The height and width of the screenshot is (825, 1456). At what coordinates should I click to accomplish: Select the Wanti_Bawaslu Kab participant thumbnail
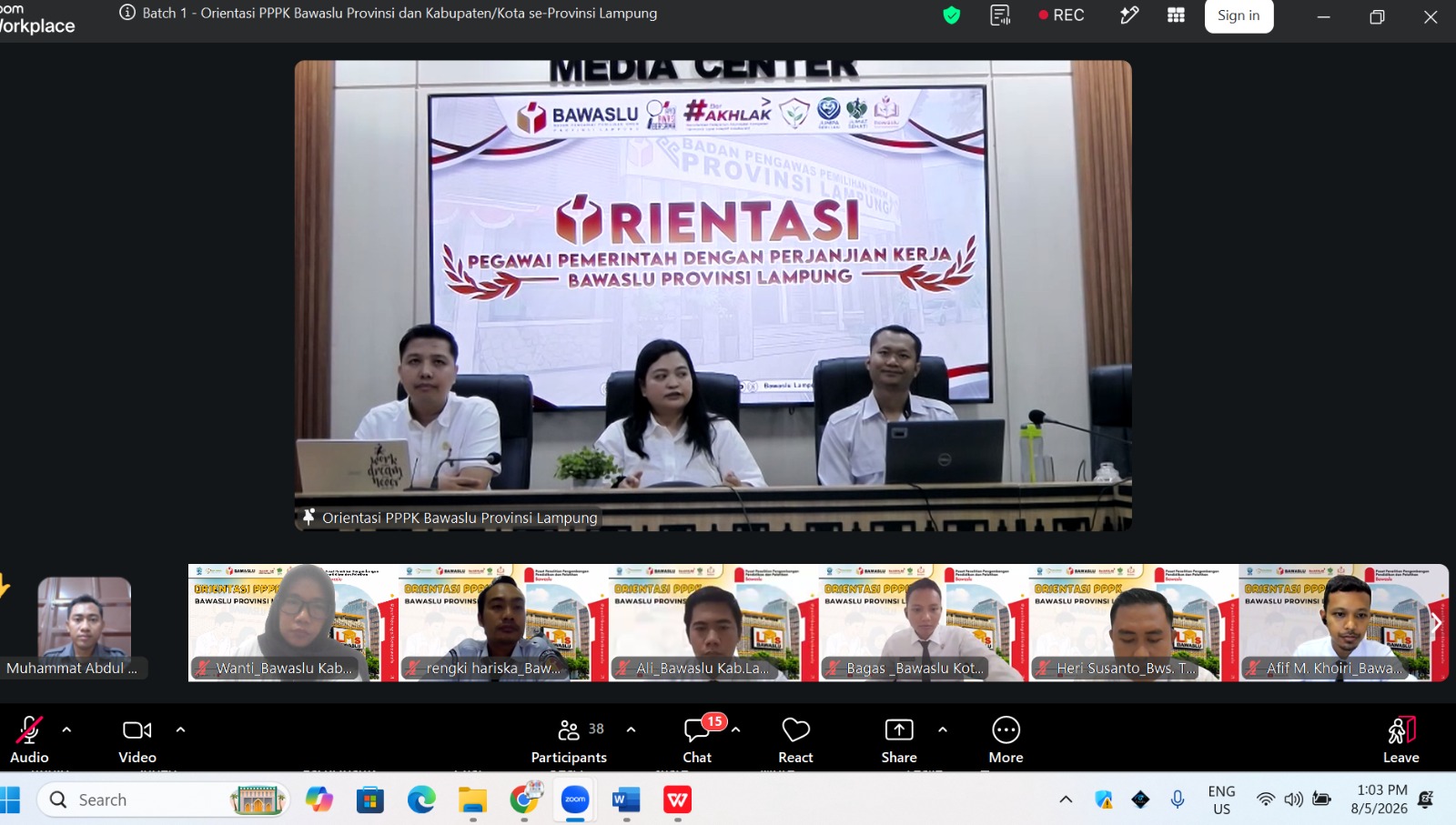point(293,623)
